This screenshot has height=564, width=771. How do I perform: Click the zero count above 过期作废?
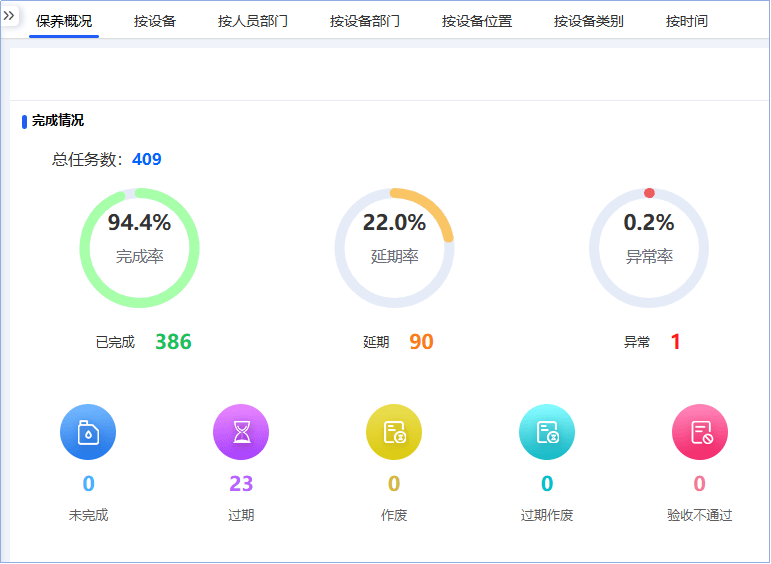click(x=547, y=484)
